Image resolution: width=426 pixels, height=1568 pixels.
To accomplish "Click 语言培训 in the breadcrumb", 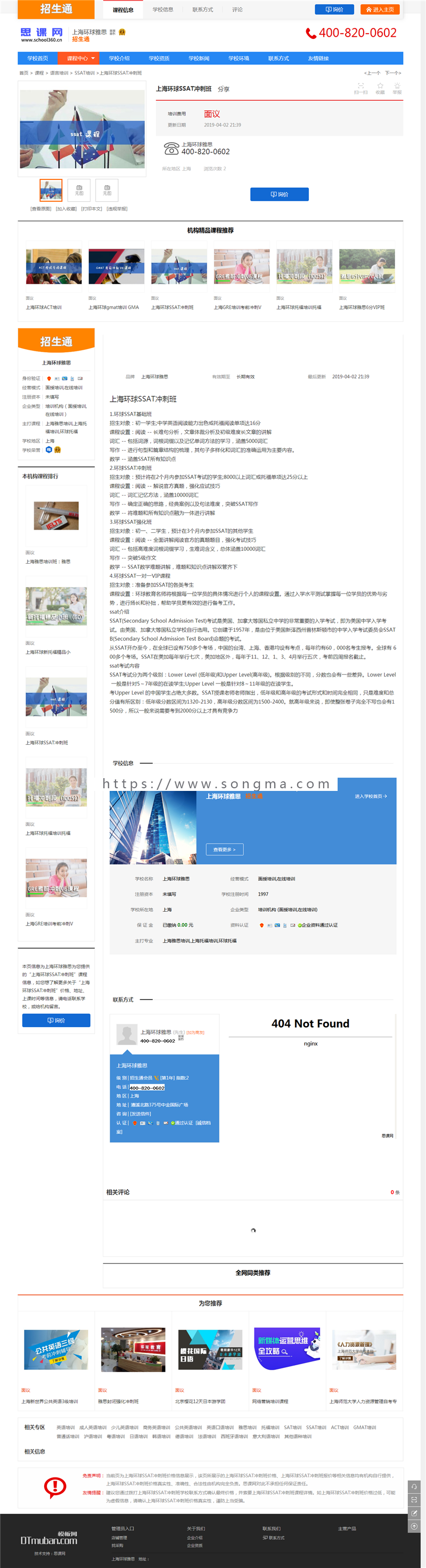I will (59, 73).
